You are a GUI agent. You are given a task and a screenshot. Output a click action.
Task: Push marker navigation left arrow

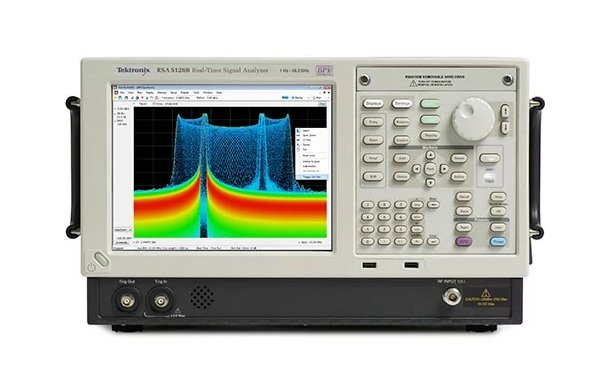point(416,169)
